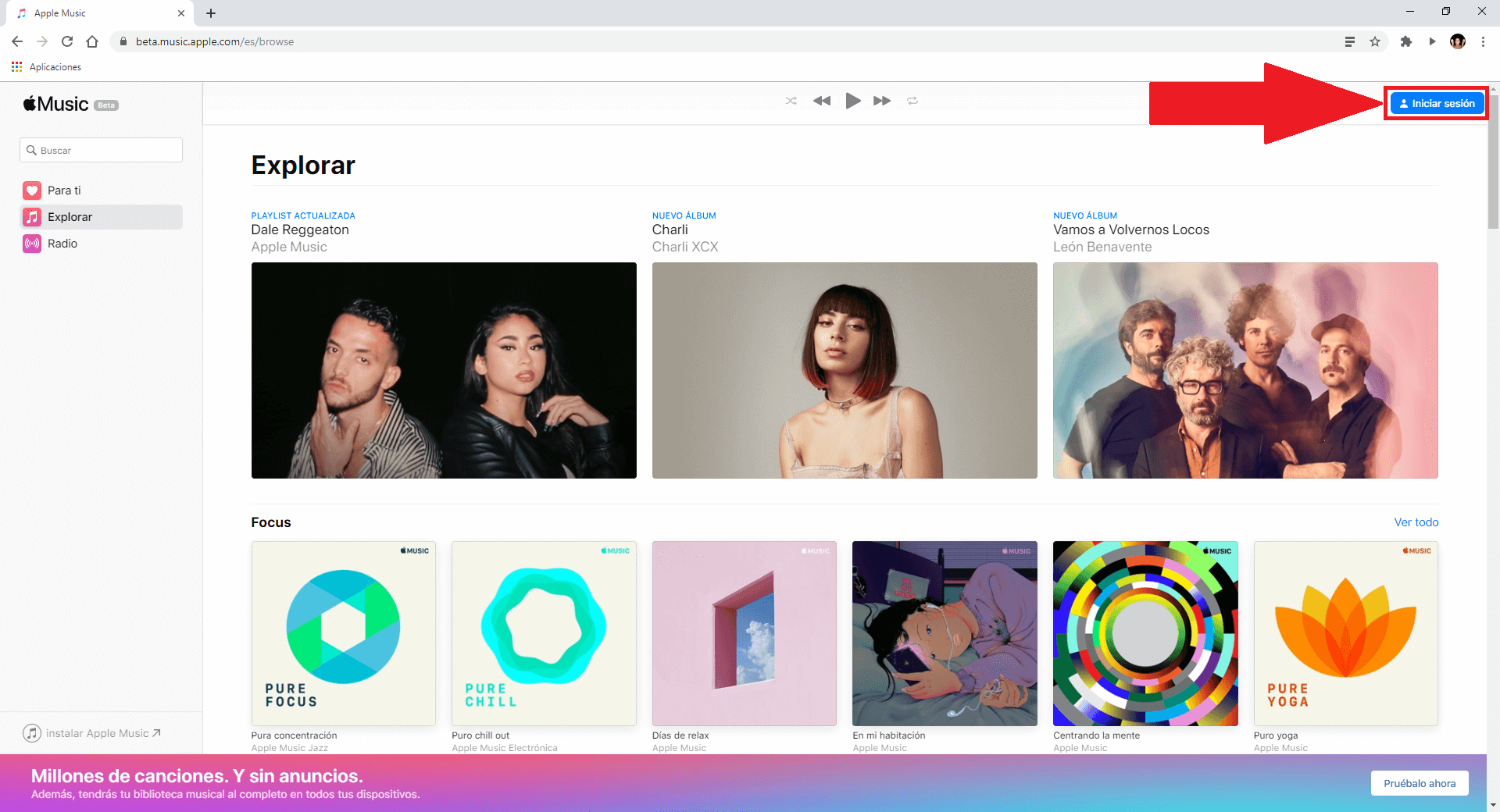The width and height of the screenshot is (1500, 812).
Task: Click the Pura concentración title text
Action: pyautogui.click(x=294, y=735)
